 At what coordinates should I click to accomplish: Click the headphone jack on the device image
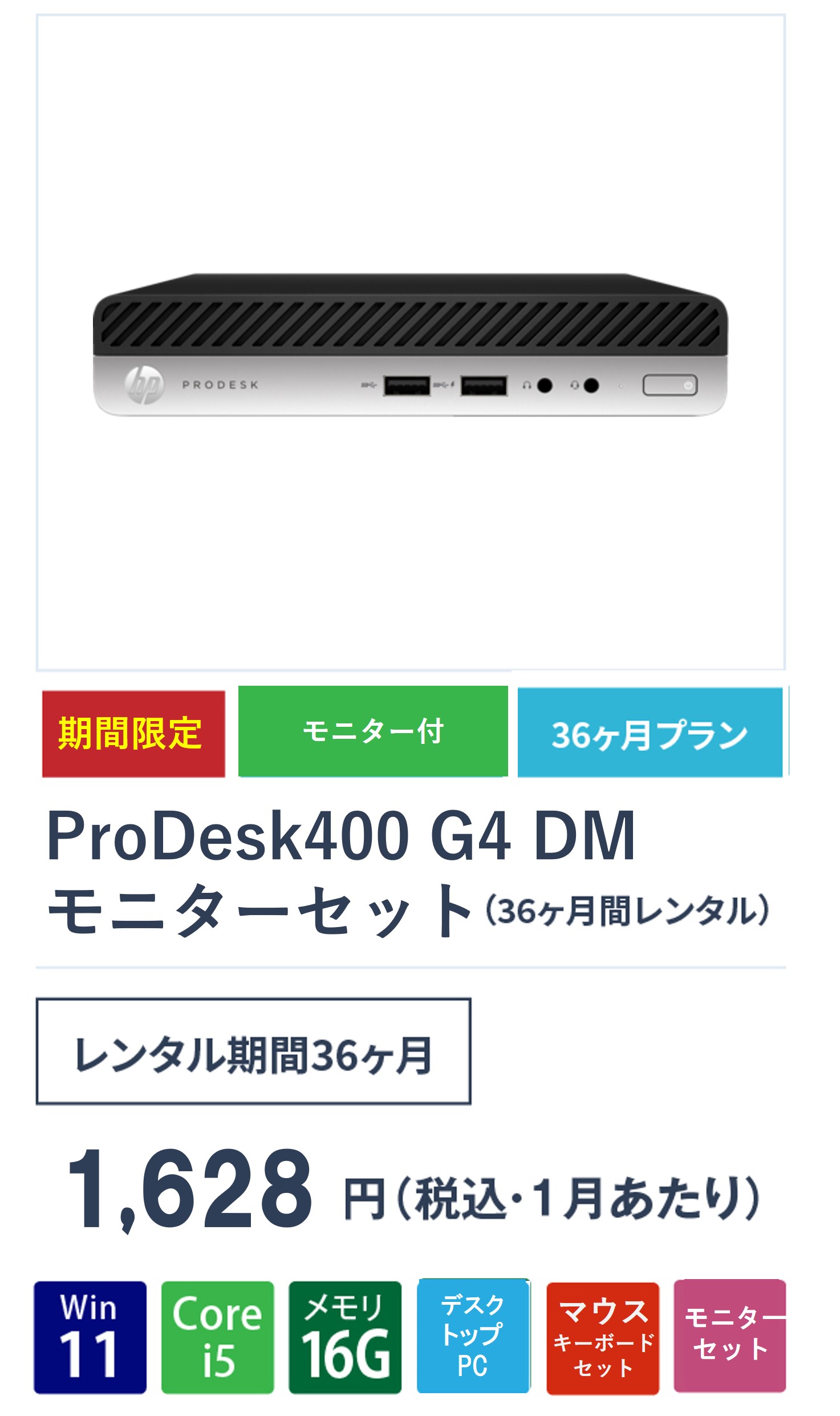click(545, 386)
